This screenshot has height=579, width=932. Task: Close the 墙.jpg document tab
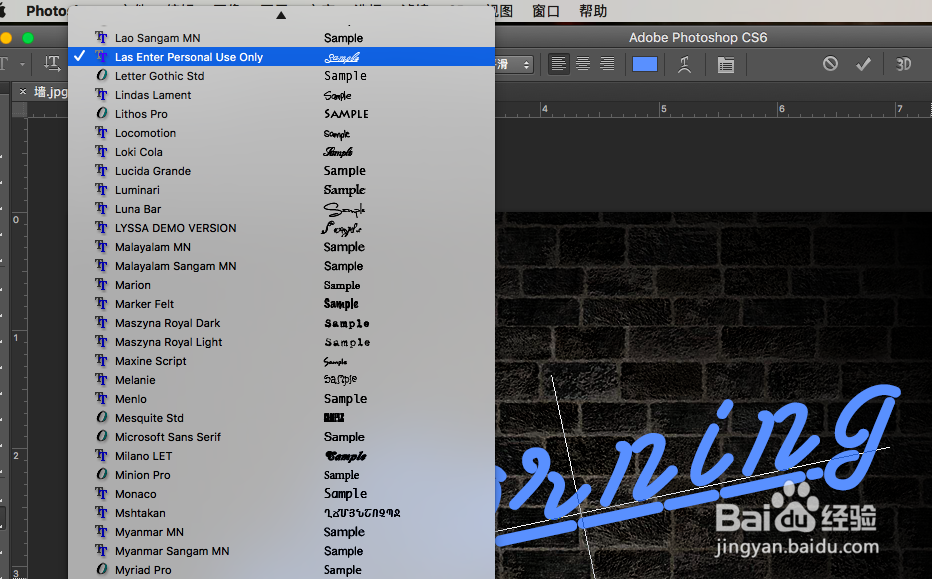click(23, 91)
